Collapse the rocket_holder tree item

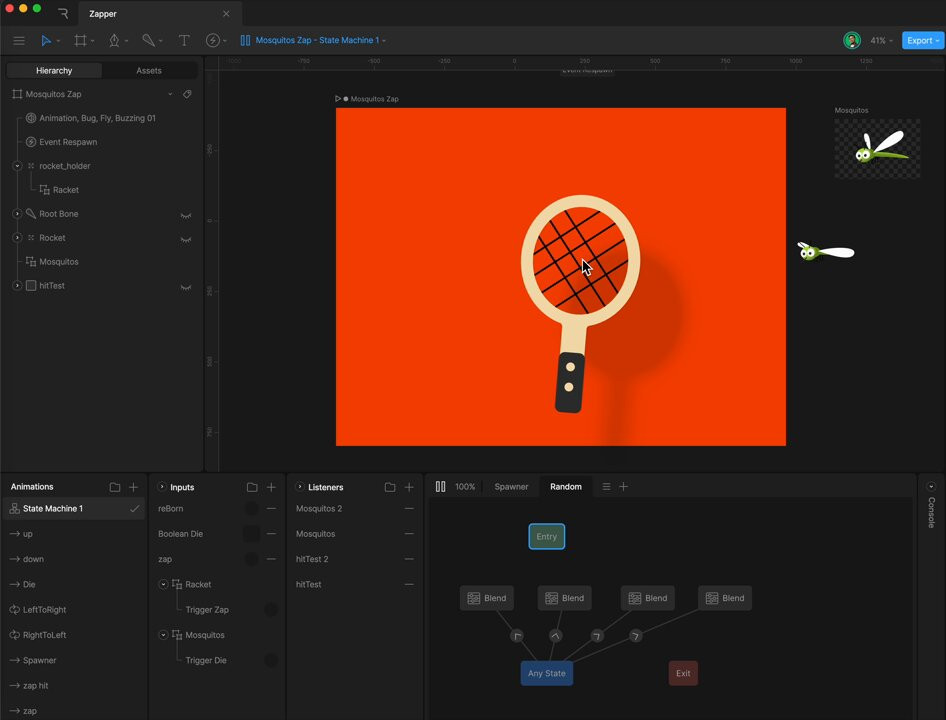pos(17,166)
